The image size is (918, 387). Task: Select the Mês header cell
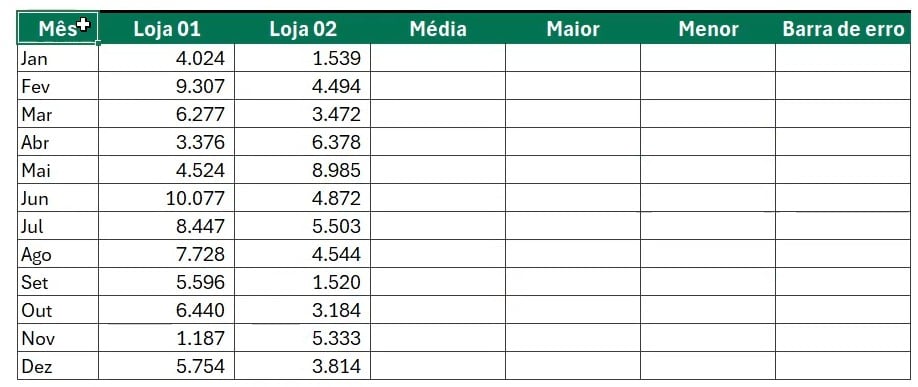tap(58, 28)
